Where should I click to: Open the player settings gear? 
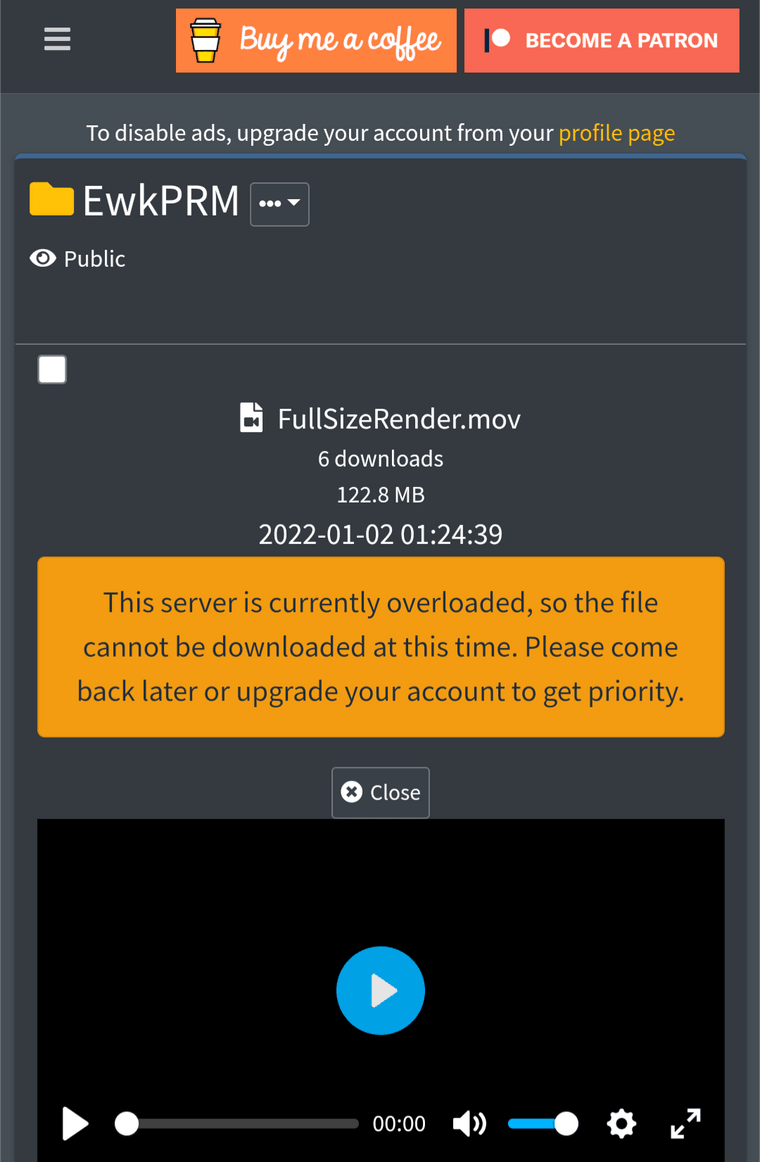pos(621,1123)
